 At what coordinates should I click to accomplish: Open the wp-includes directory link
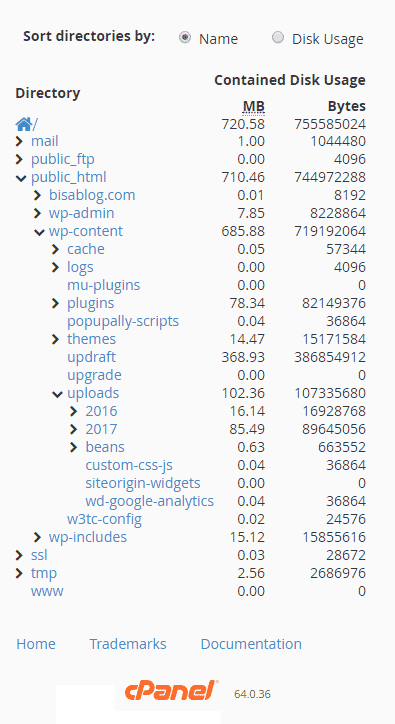[88, 537]
